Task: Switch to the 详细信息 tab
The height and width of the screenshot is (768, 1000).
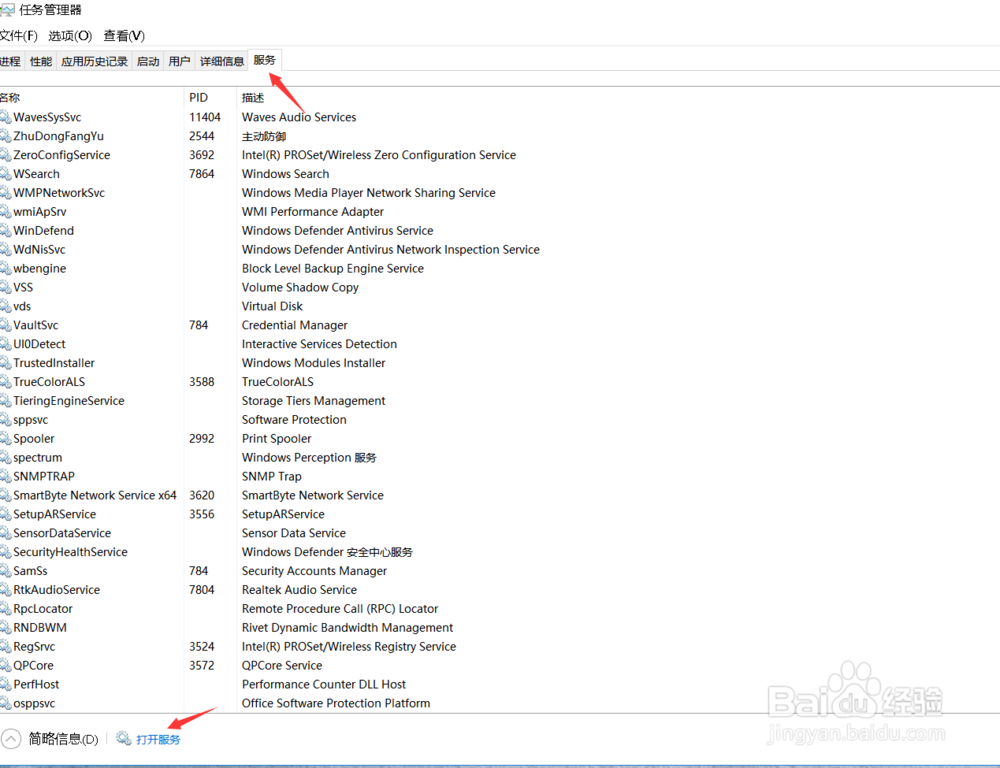Action: click(x=222, y=61)
